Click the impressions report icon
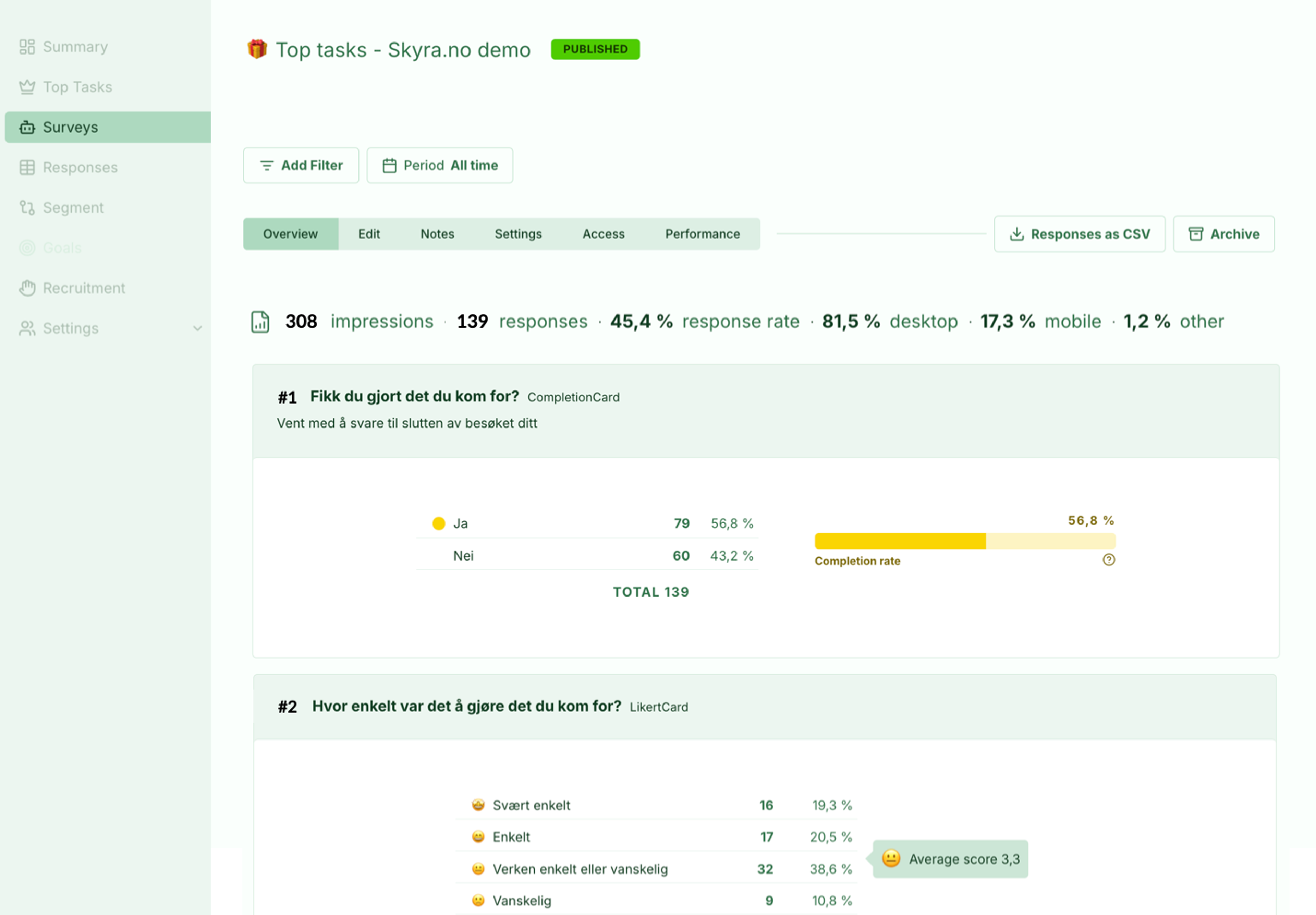The width and height of the screenshot is (1316, 915). point(260,322)
